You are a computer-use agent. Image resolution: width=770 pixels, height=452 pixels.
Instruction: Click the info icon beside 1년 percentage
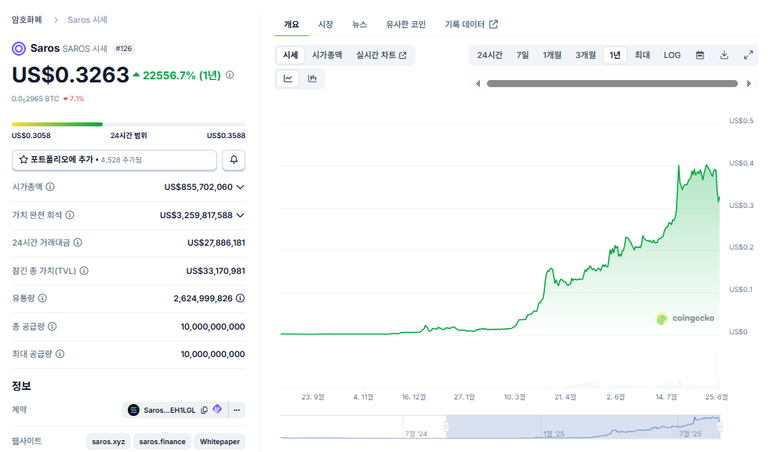pos(230,75)
